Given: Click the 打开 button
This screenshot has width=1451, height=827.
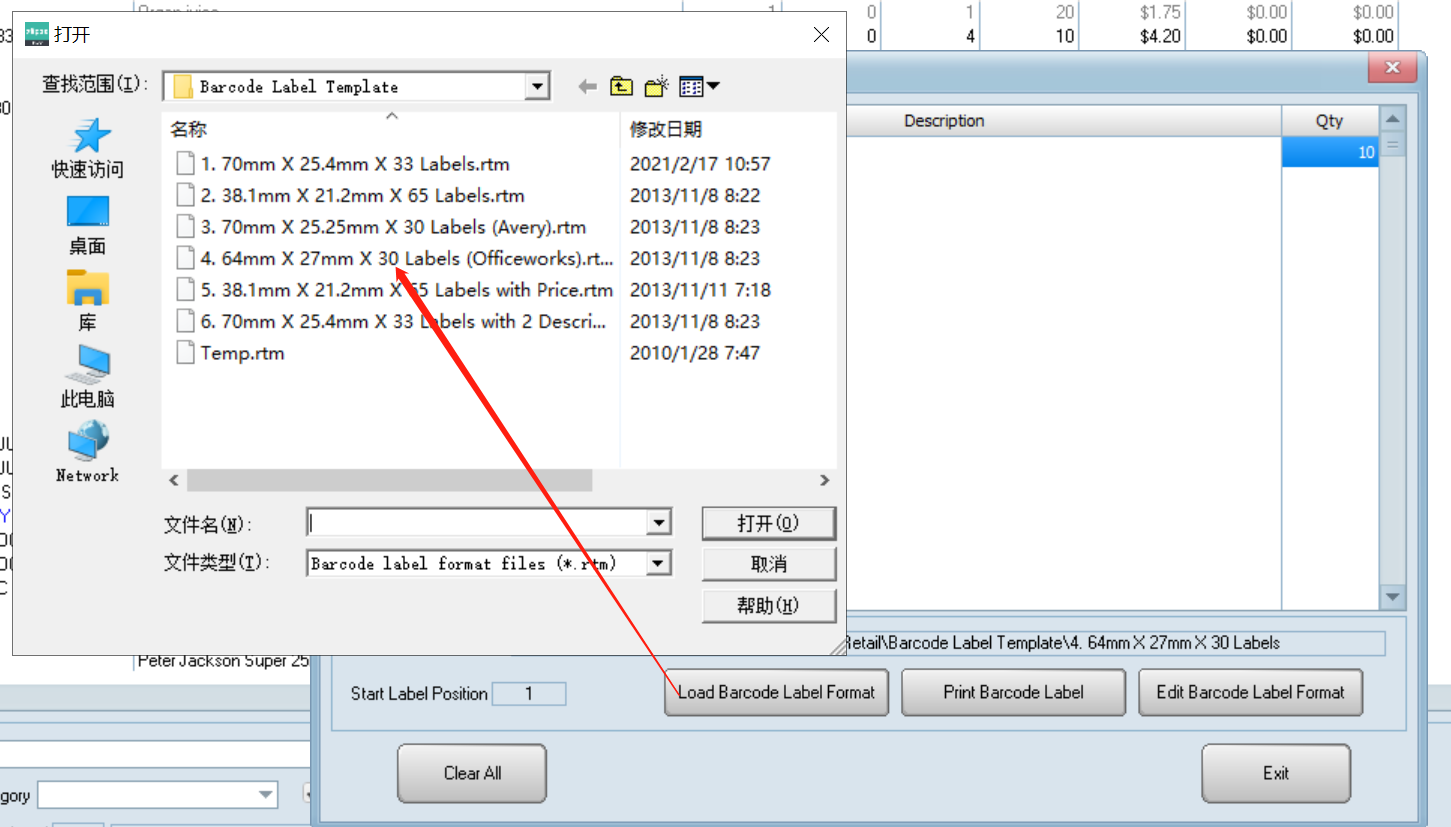Looking at the screenshot, I should tap(769, 522).
